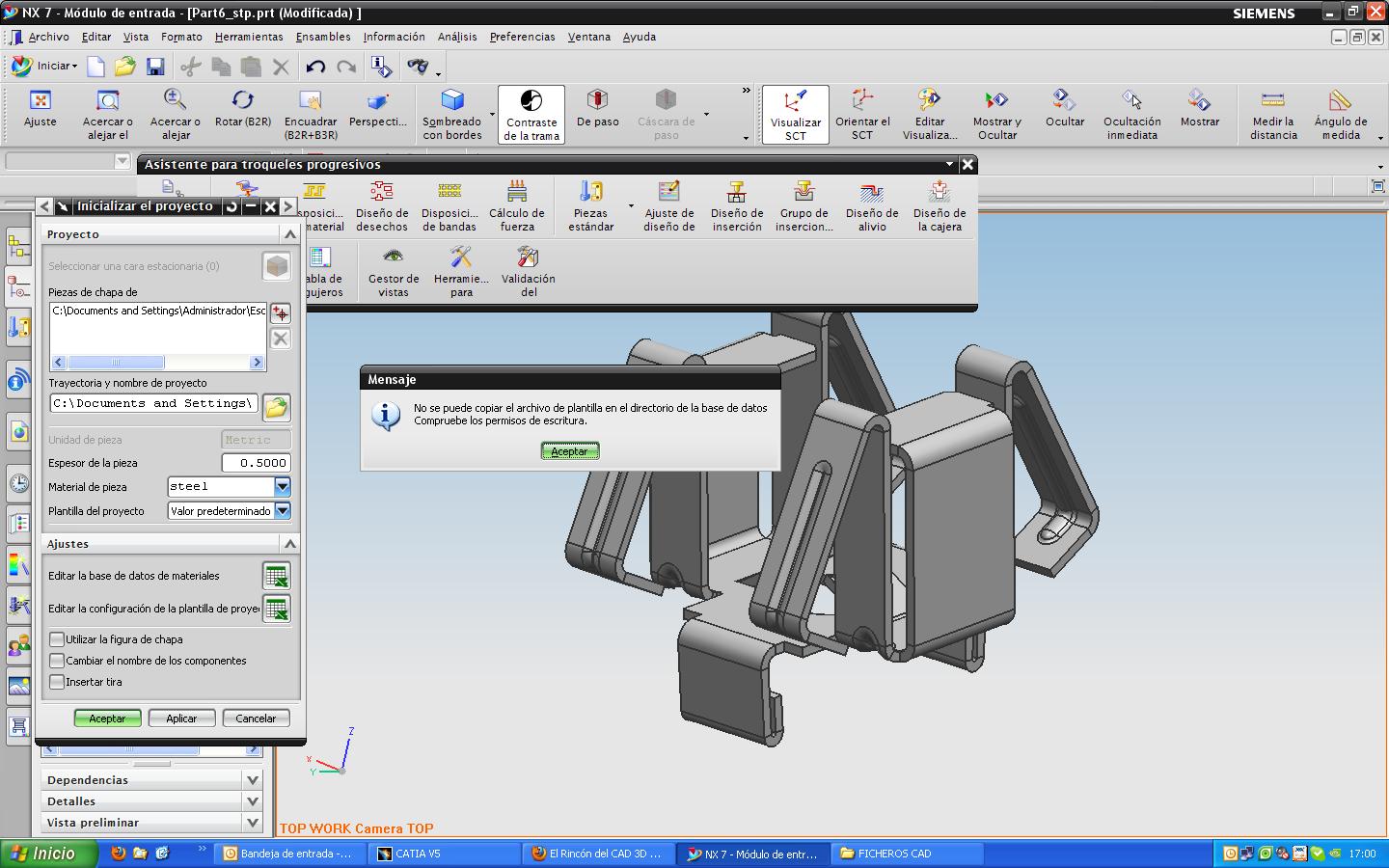Open Material de pieza steel dropdown

283,487
